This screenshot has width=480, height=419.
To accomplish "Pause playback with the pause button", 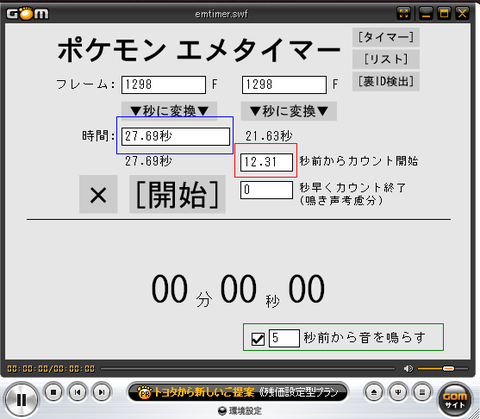I will point(21,400).
